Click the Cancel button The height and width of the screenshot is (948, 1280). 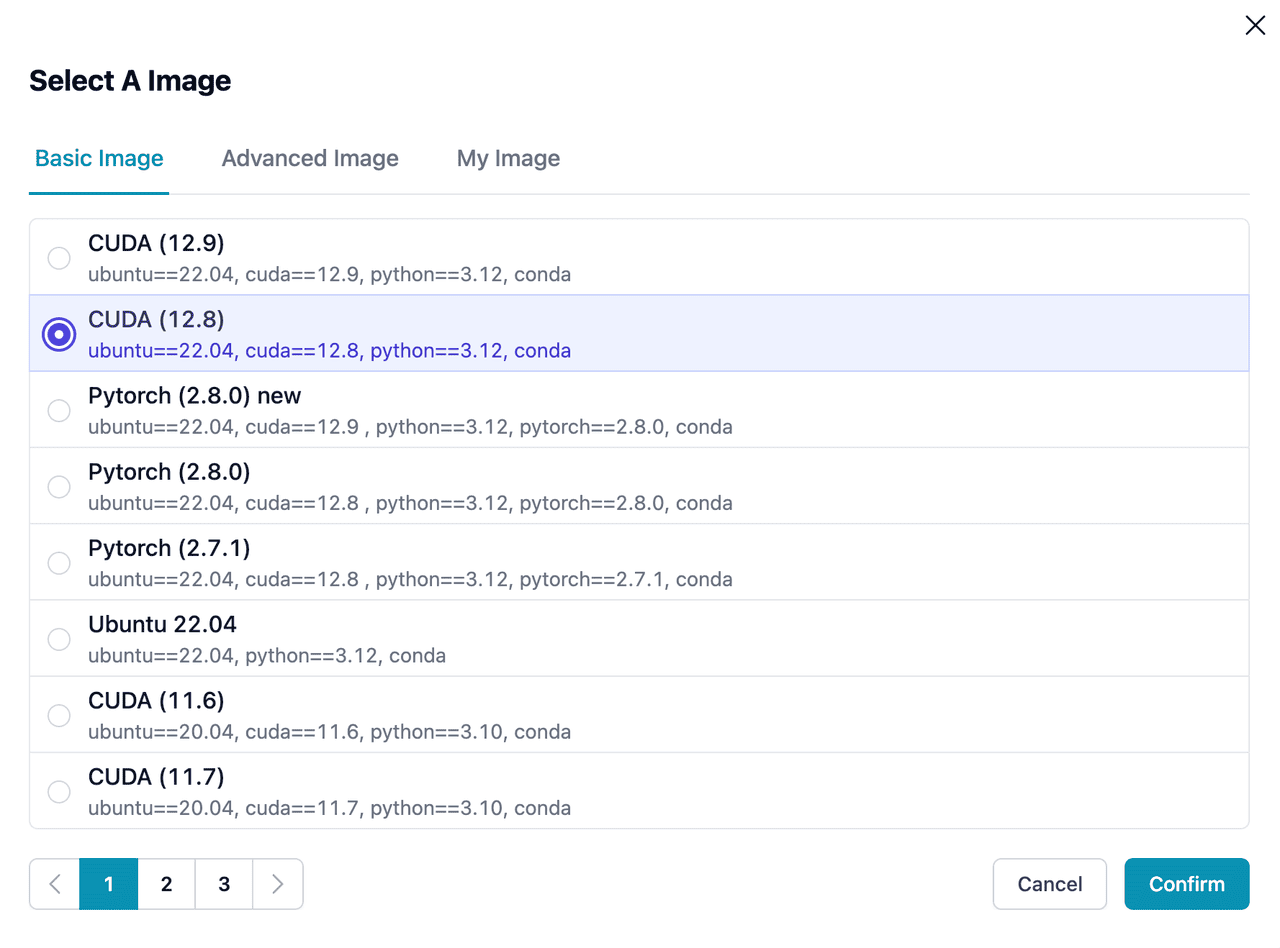pos(1049,884)
